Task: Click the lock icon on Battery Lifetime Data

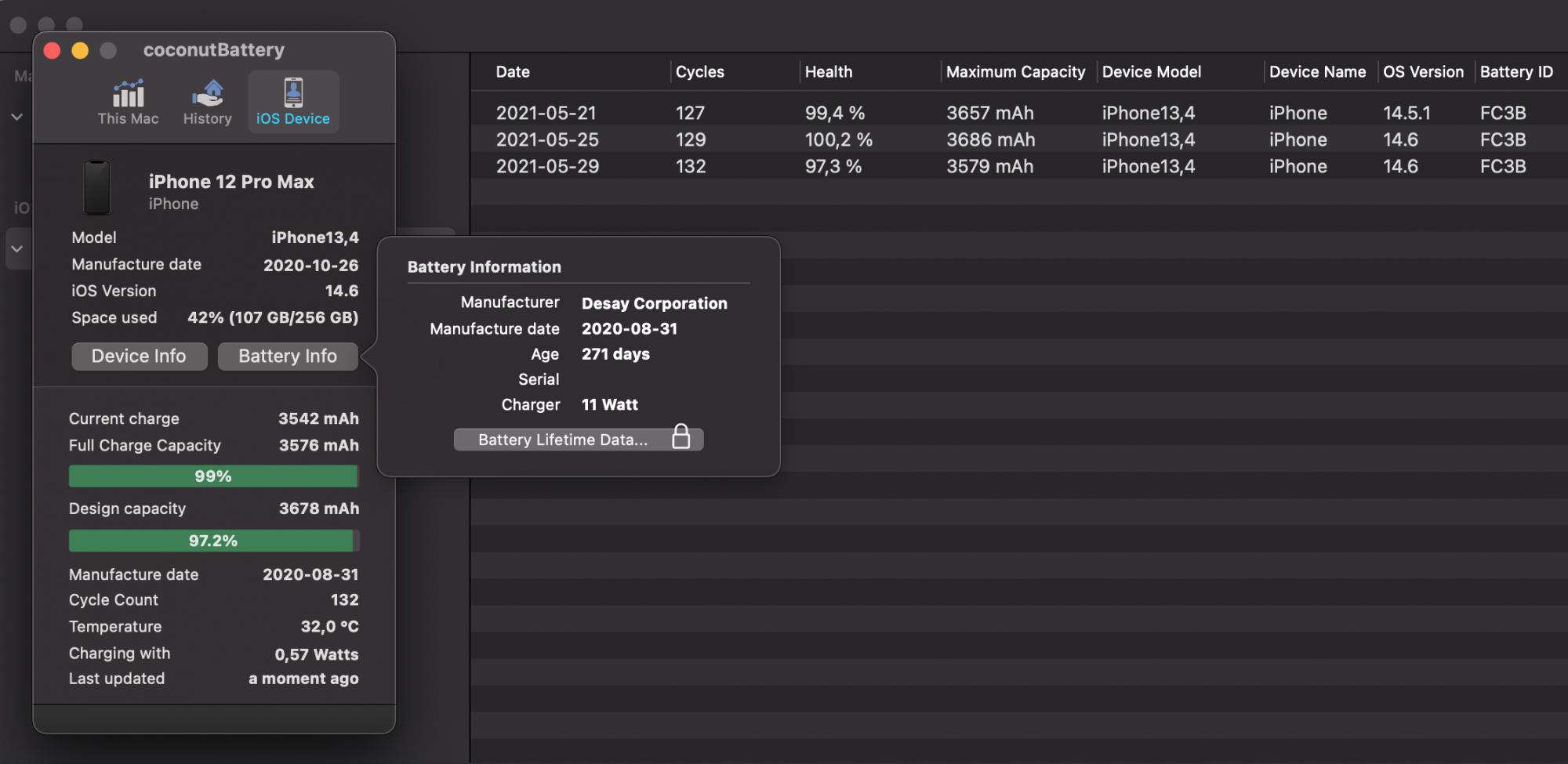Action: tap(681, 436)
